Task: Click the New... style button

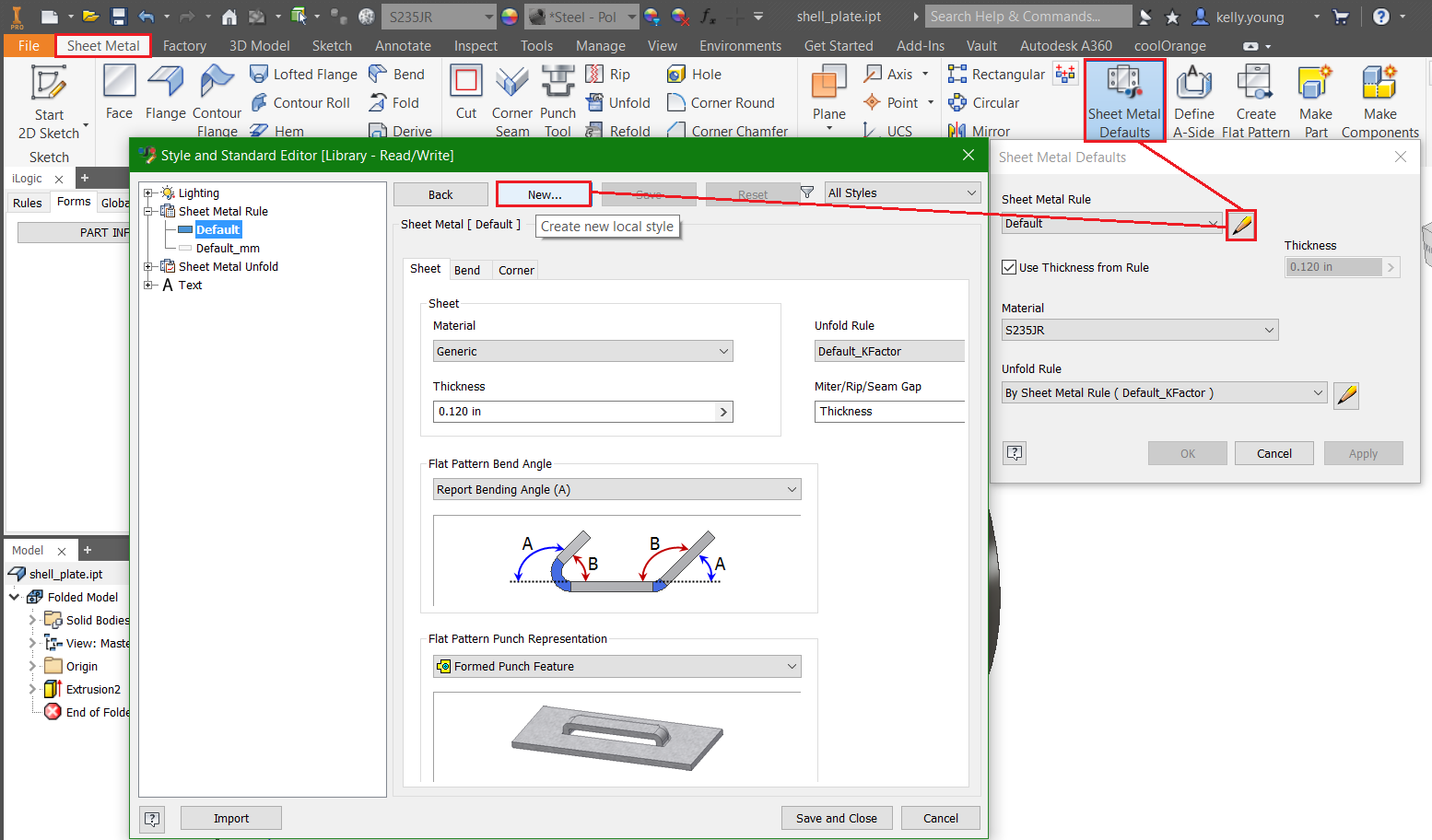Action: [x=544, y=194]
